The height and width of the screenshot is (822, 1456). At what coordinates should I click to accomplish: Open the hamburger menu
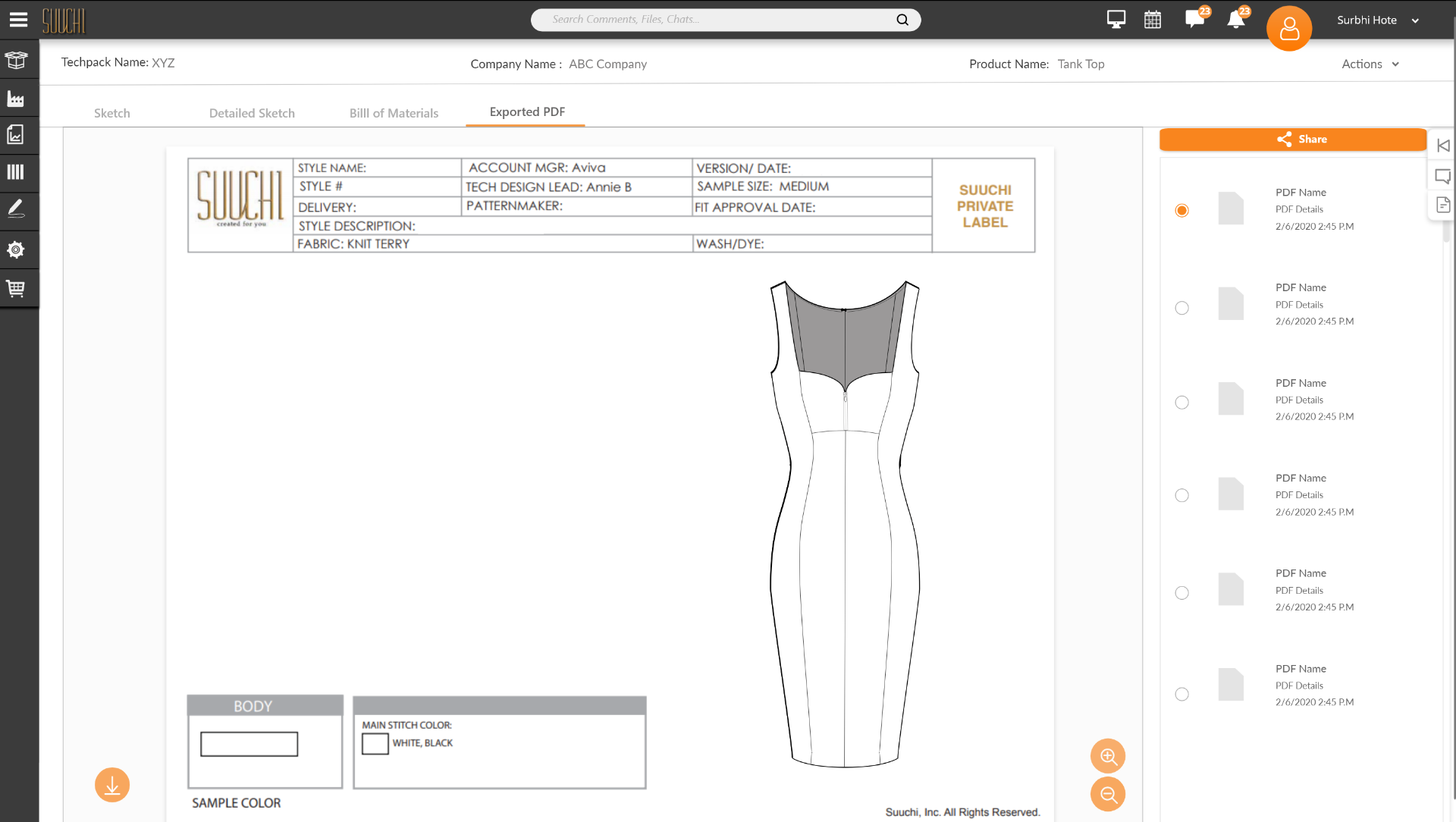click(18, 20)
